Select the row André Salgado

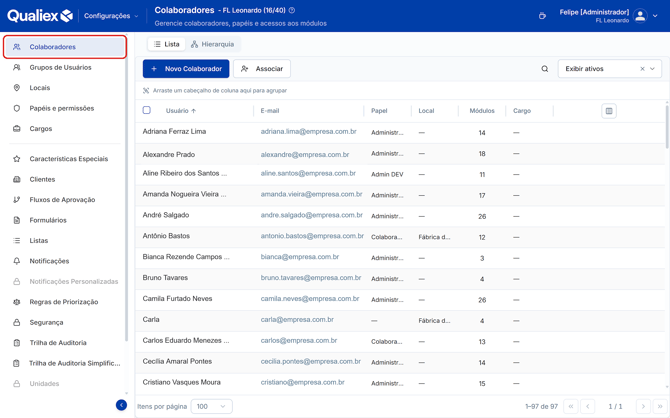[x=400, y=216]
